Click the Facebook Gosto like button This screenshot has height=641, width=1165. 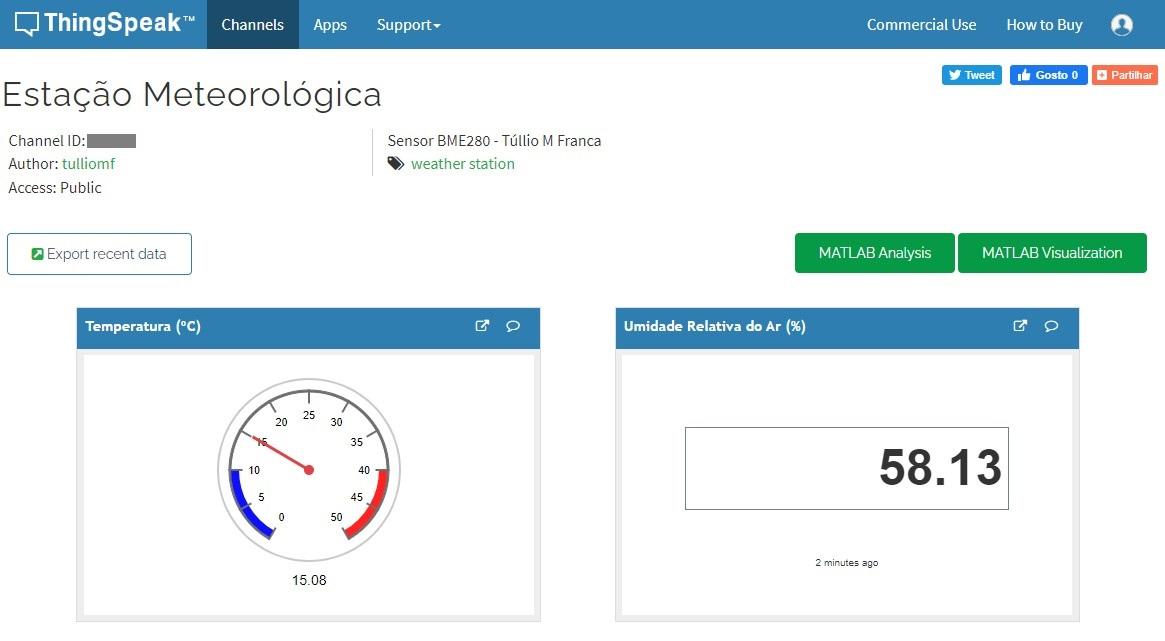click(x=1048, y=75)
